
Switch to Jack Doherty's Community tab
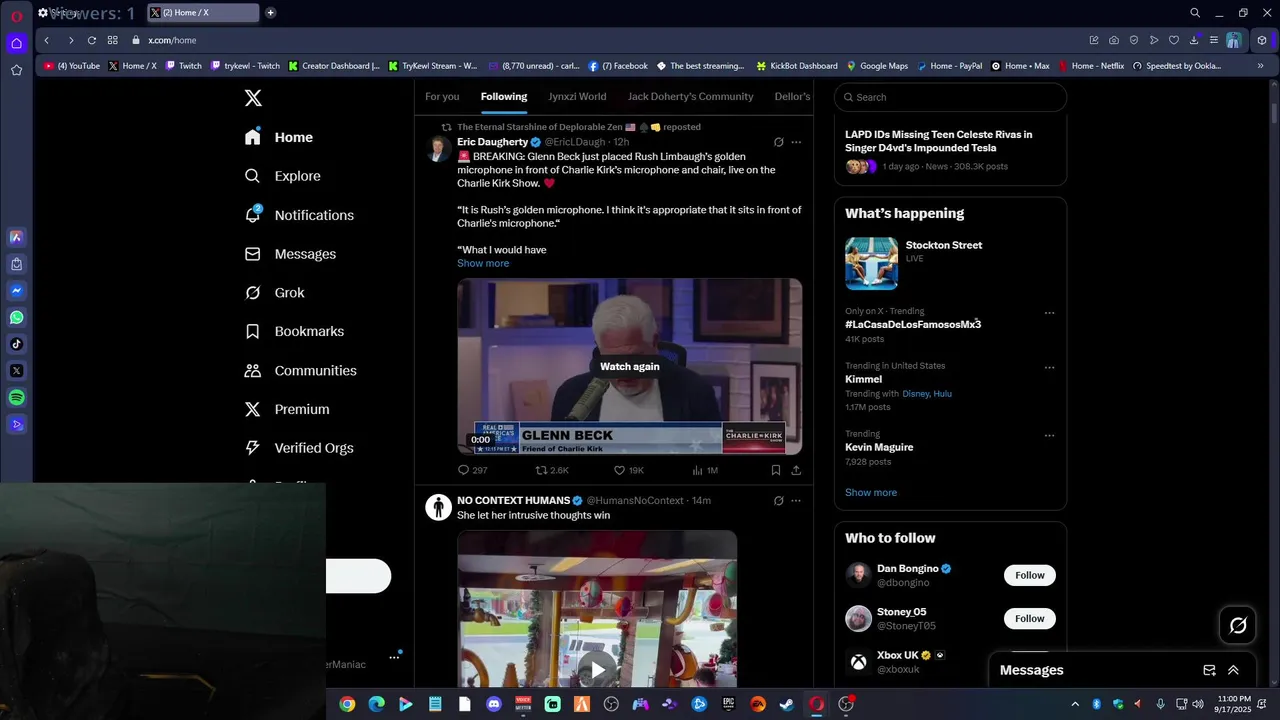coord(690,97)
